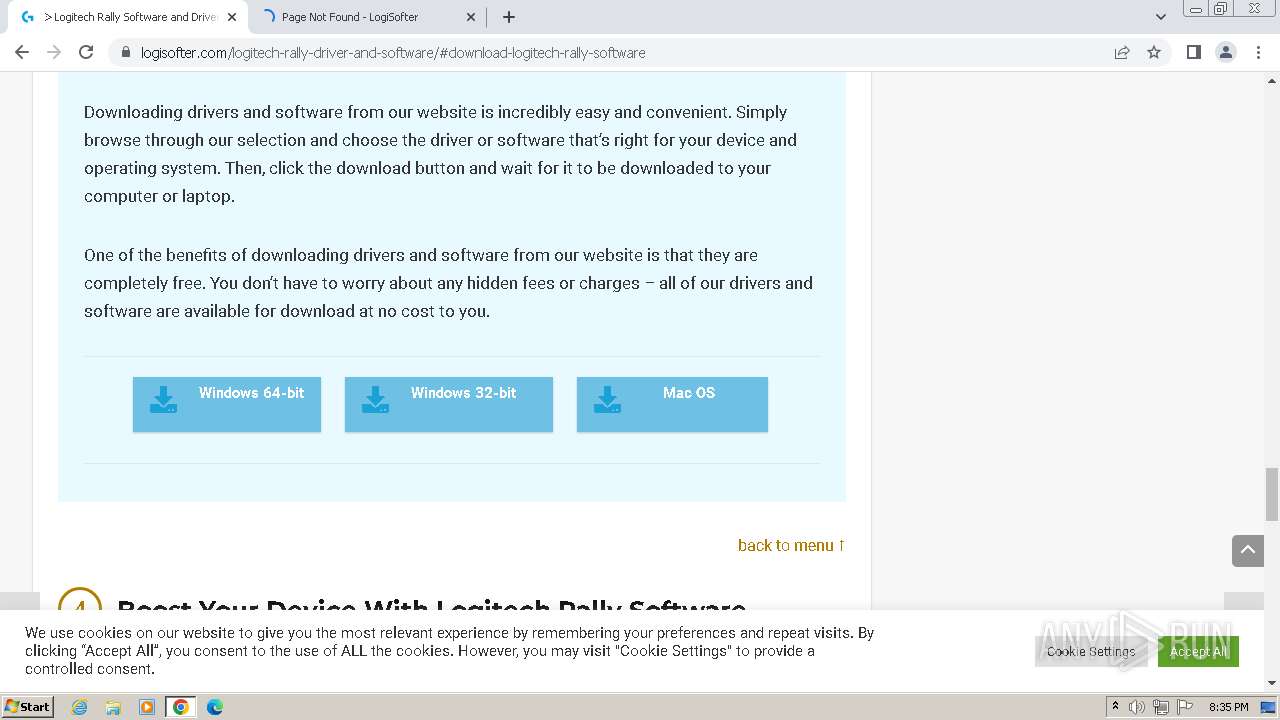Viewport: 1280px width, 720px height.
Task: Download Mac OS driver
Action: point(672,404)
